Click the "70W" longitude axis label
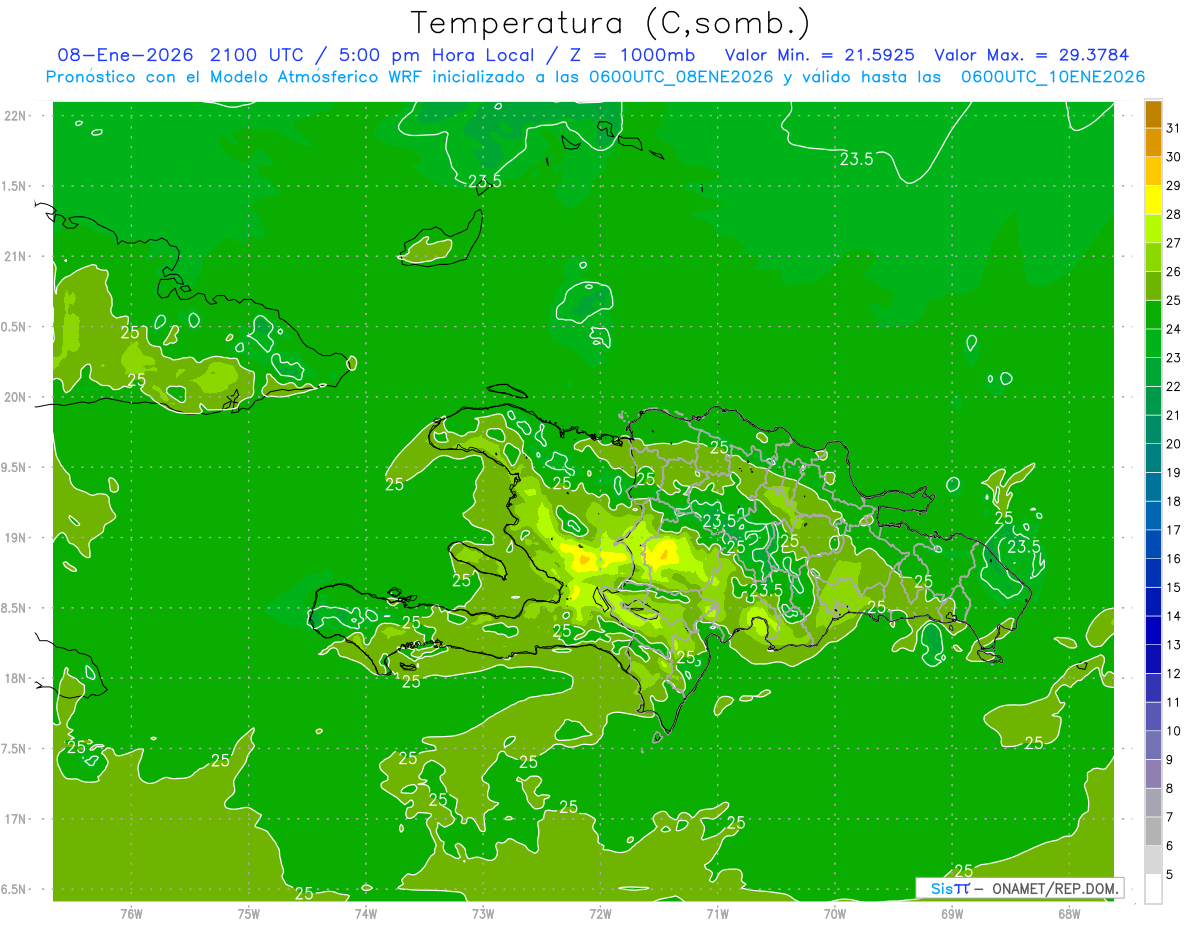 tap(834, 913)
